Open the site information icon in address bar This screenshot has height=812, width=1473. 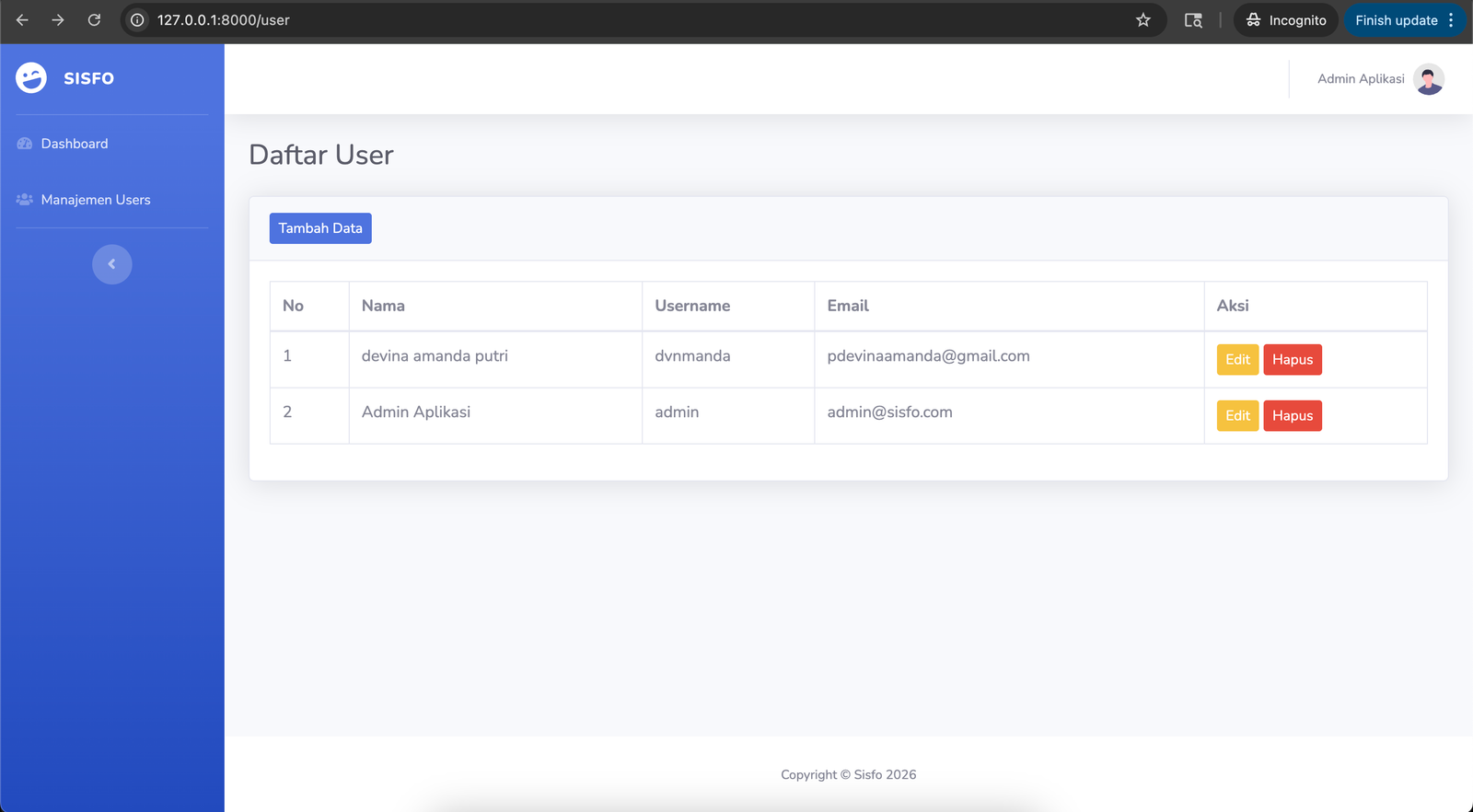click(137, 20)
